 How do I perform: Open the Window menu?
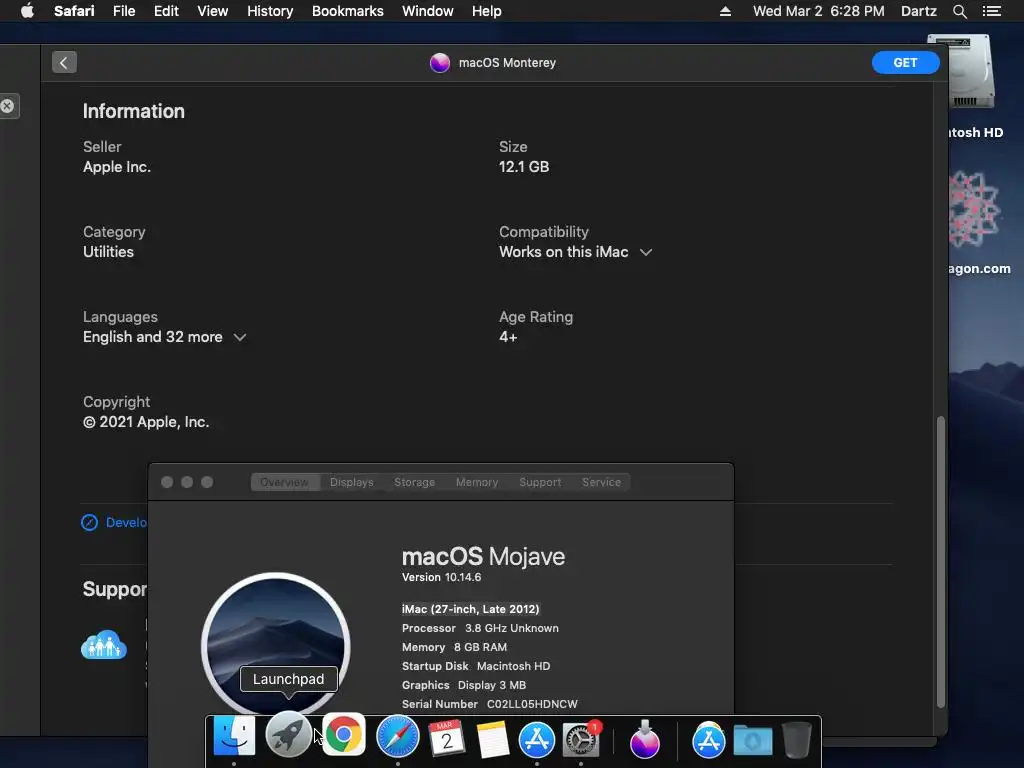click(428, 11)
